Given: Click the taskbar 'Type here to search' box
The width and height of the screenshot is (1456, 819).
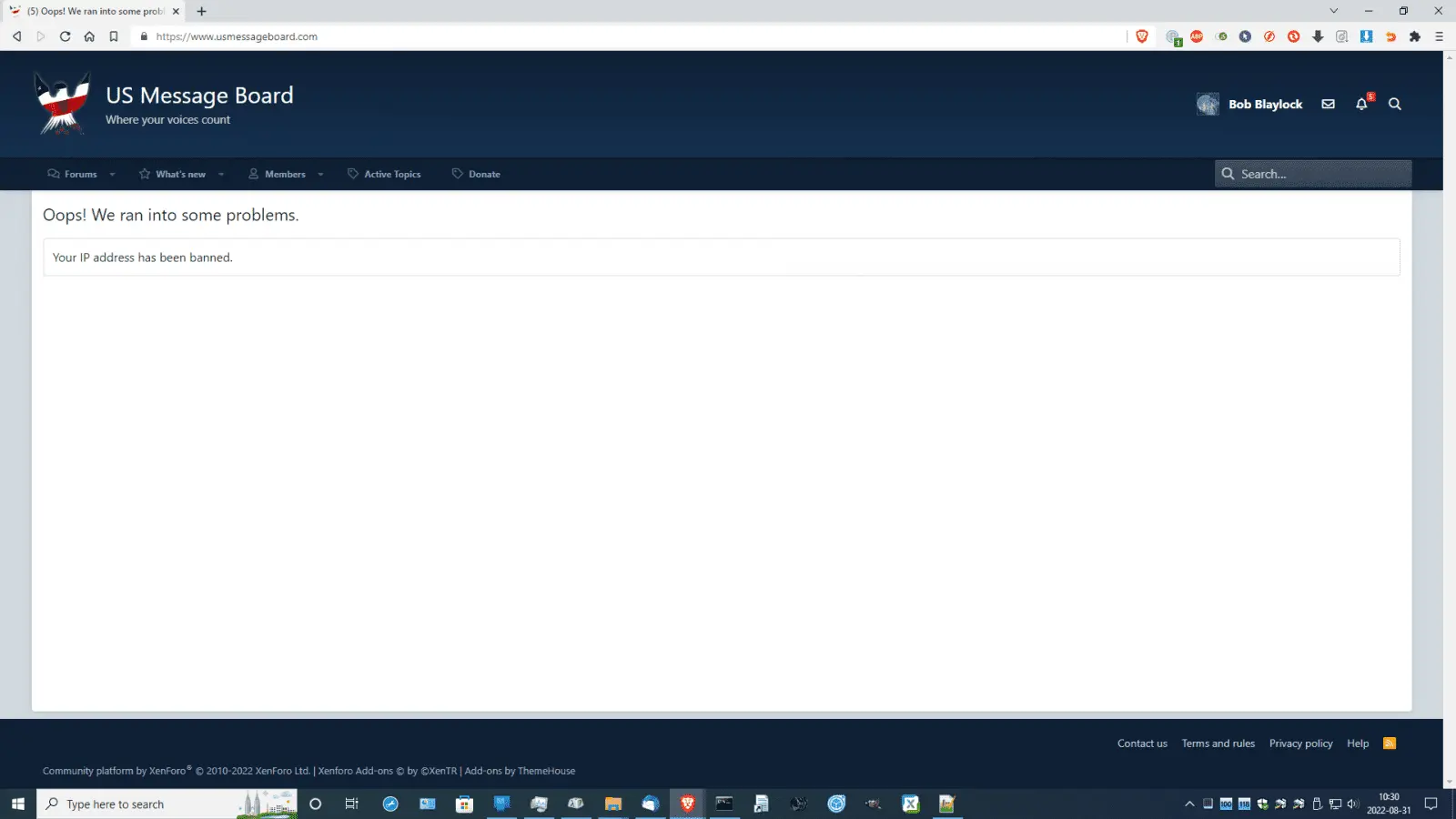Looking at the screenshot, I should point(167,804).
